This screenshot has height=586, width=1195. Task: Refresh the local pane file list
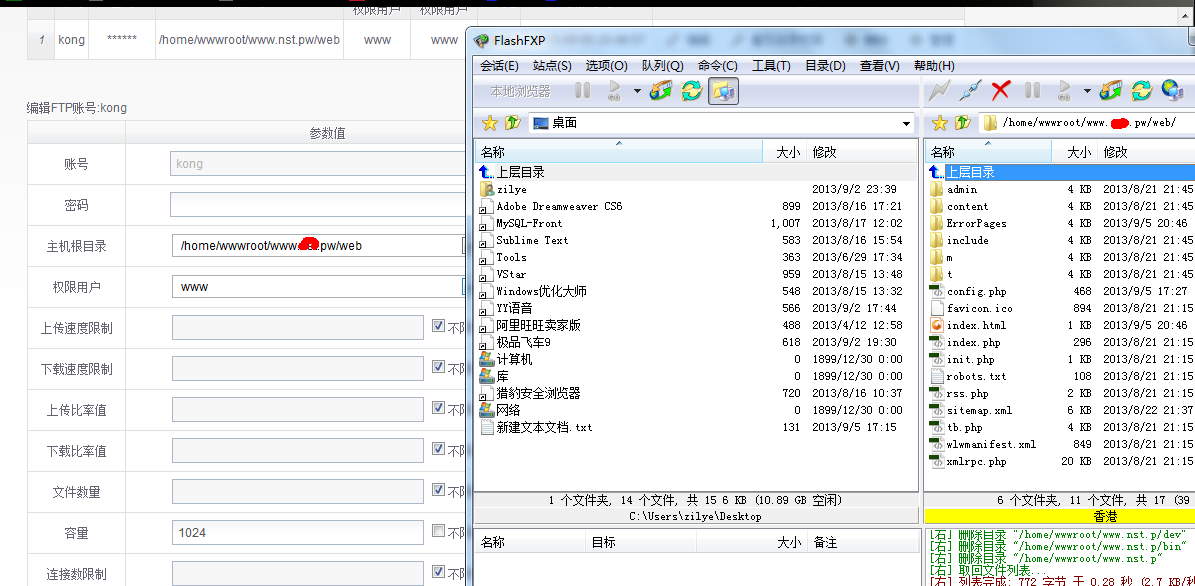691,91
